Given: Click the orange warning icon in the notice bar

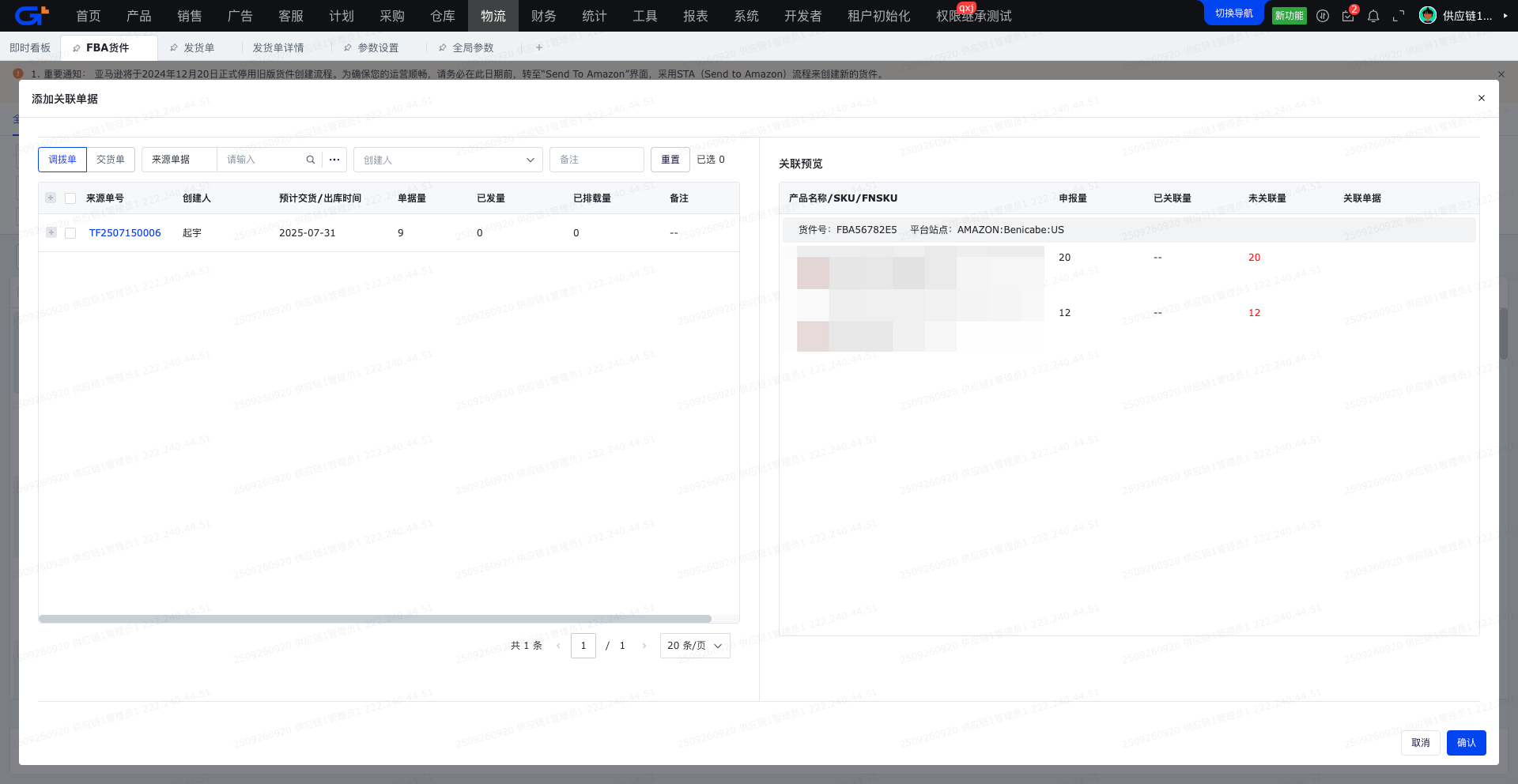Looking at the screenshot, I should (x=18, y=73).
